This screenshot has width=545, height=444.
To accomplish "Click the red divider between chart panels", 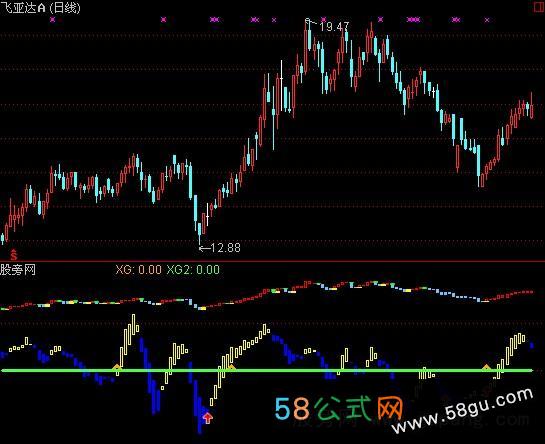I will click(272, 261).
